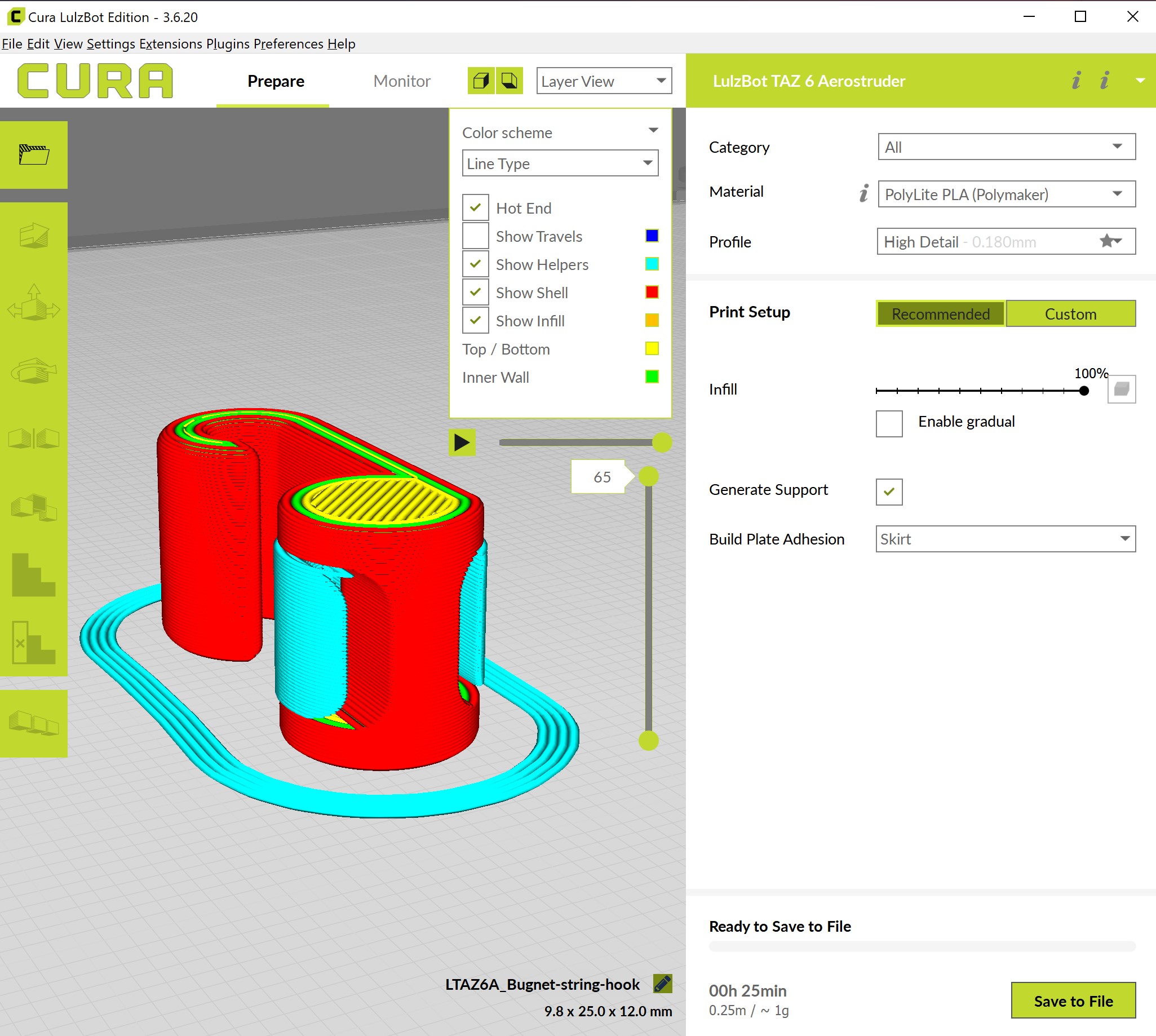Click first info icon in printer header
The height and width of the screenshot is (1036, 1156).
(x=1076, y=81)
